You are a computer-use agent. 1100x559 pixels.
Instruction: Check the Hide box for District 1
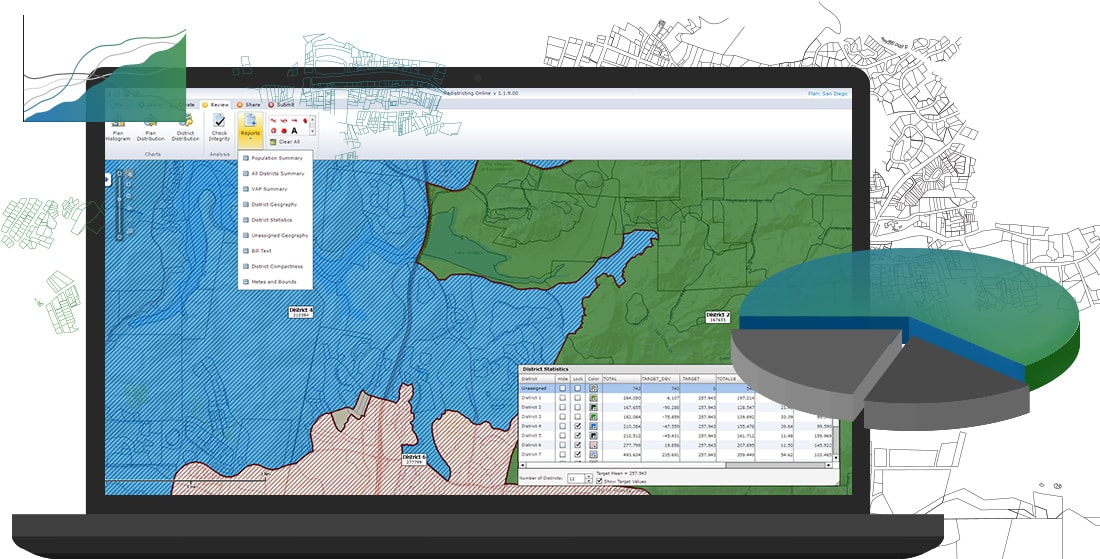(563, 398)
